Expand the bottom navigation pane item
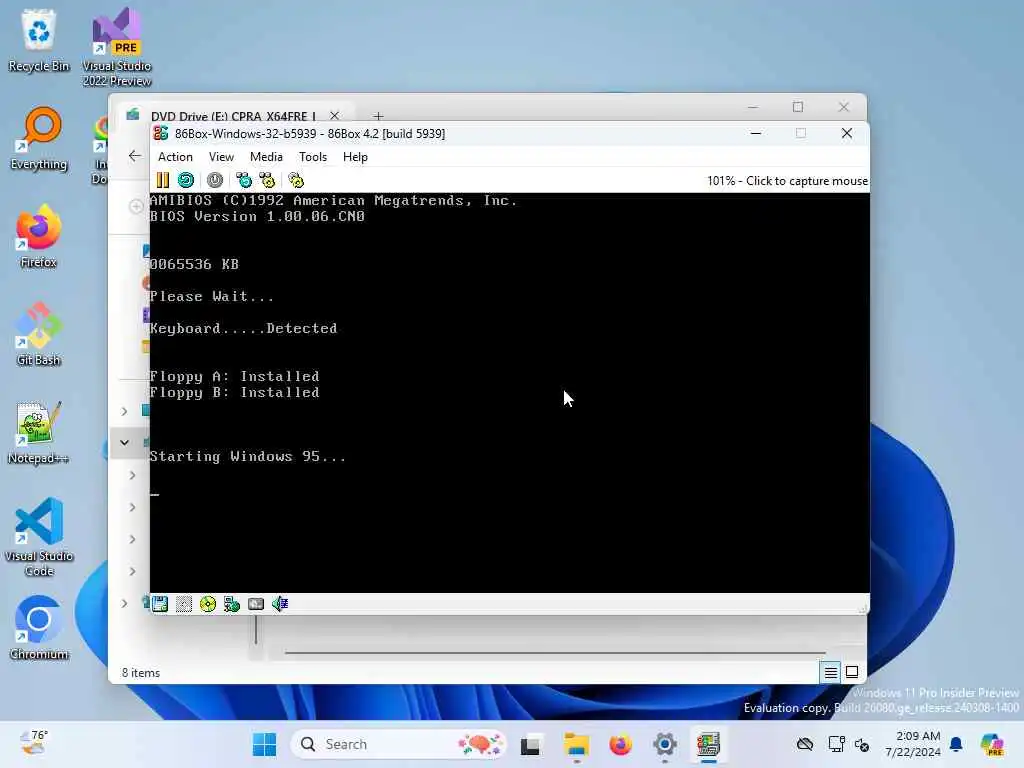This screenshot has height=768, width=1024. (124, 603)
